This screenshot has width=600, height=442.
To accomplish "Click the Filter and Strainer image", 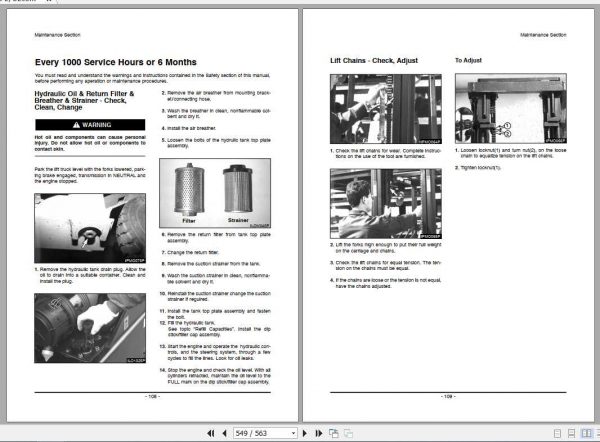I will (215, 193).
